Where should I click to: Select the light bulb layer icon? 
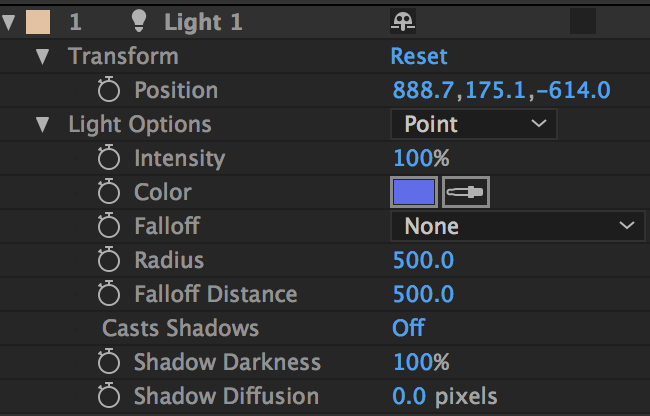[139, 21]
